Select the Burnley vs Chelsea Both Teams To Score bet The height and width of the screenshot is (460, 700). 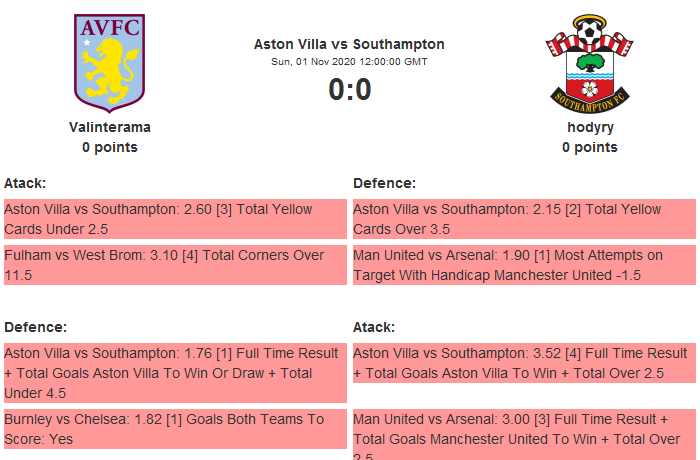tap(175, 429)
